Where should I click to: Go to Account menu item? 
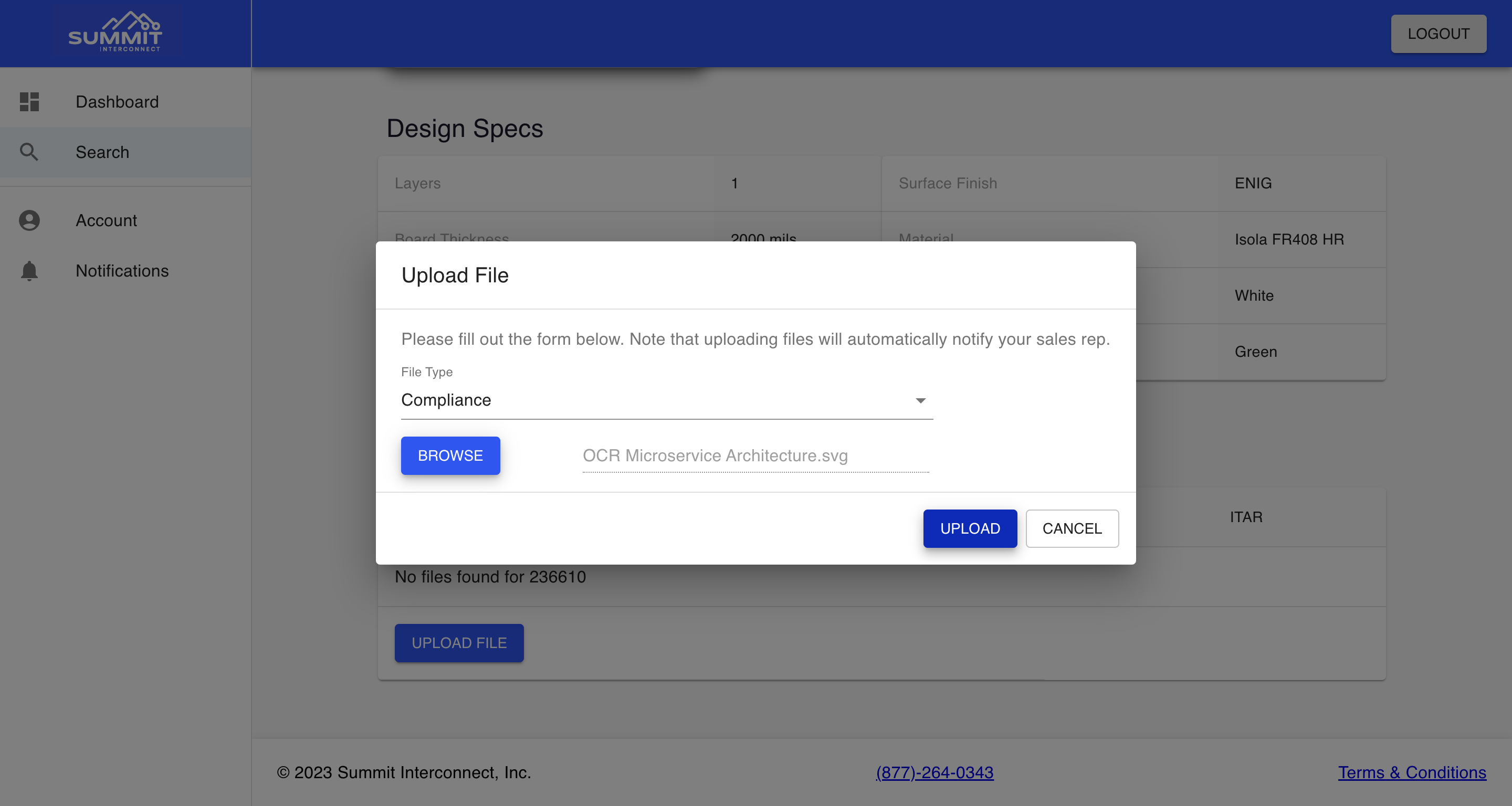[x=125, y=220]
